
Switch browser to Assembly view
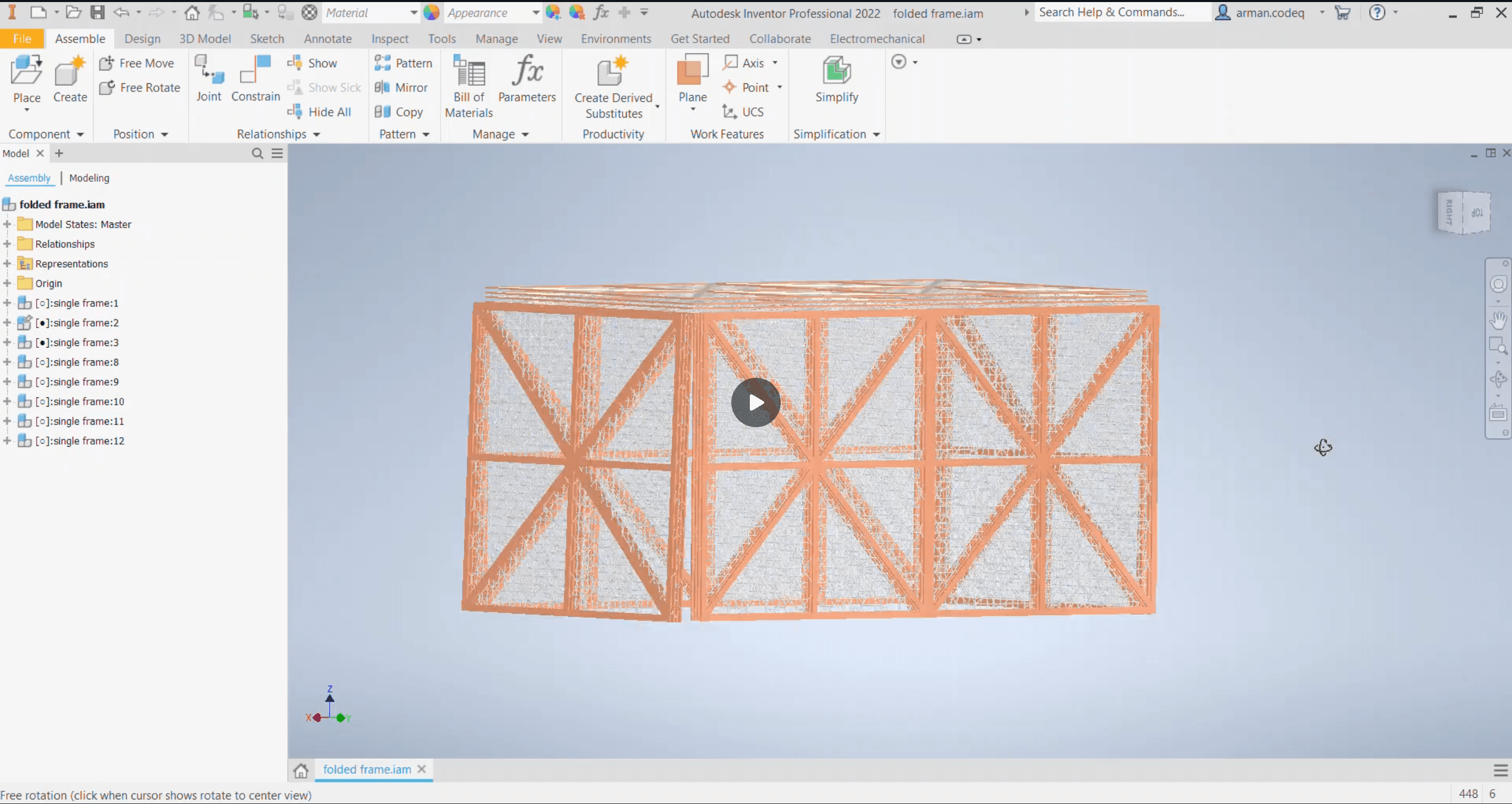(x=29, y=178)
